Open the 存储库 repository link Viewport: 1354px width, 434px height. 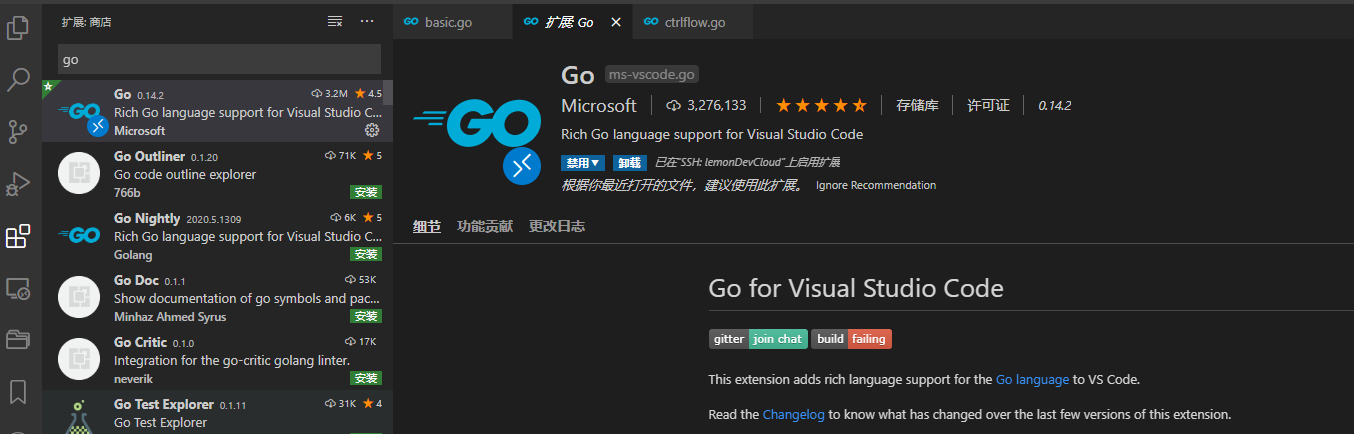917,105
